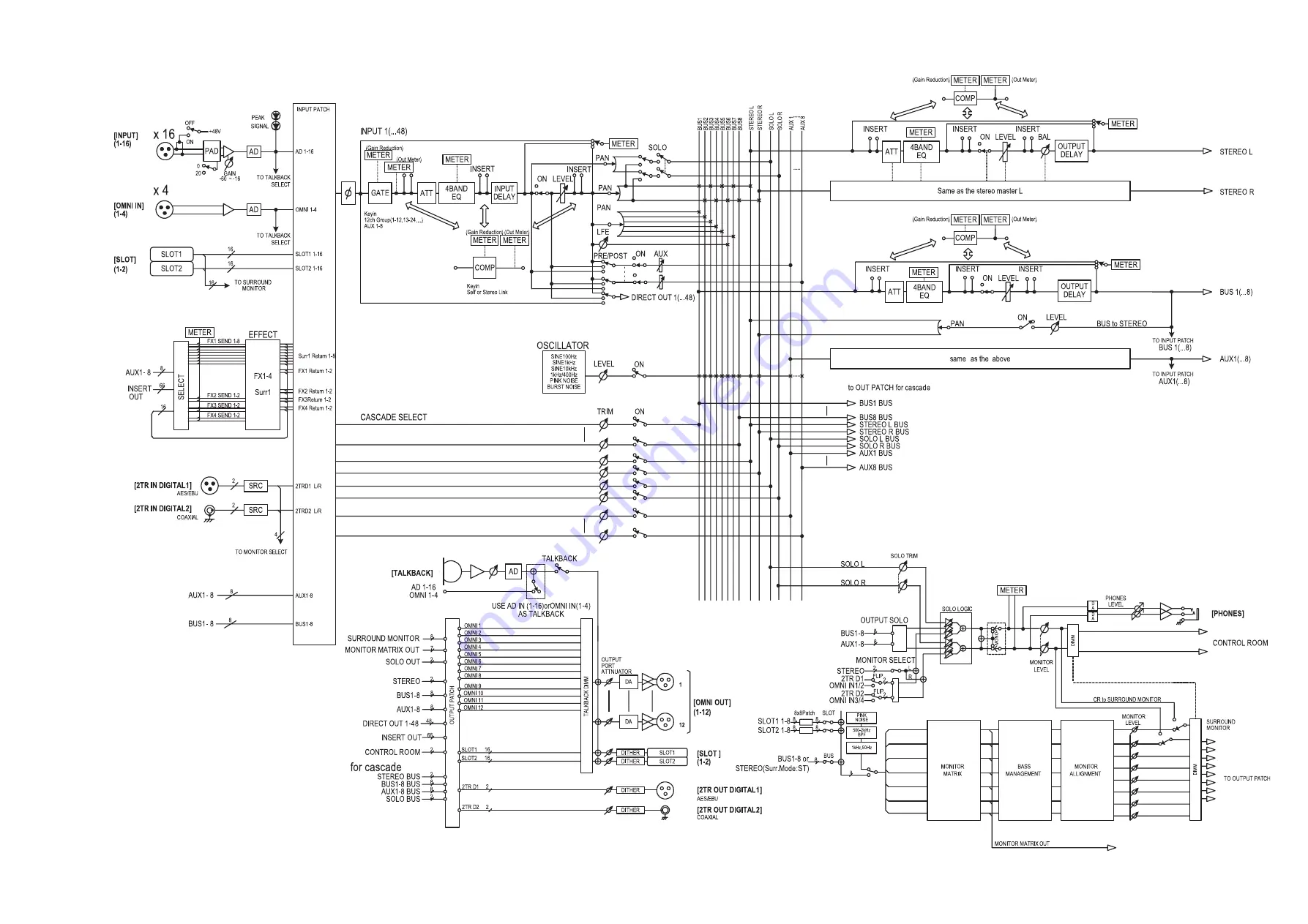
Task: Select the input channel 4BAND EQ block
Action: (x=457, y=192)
